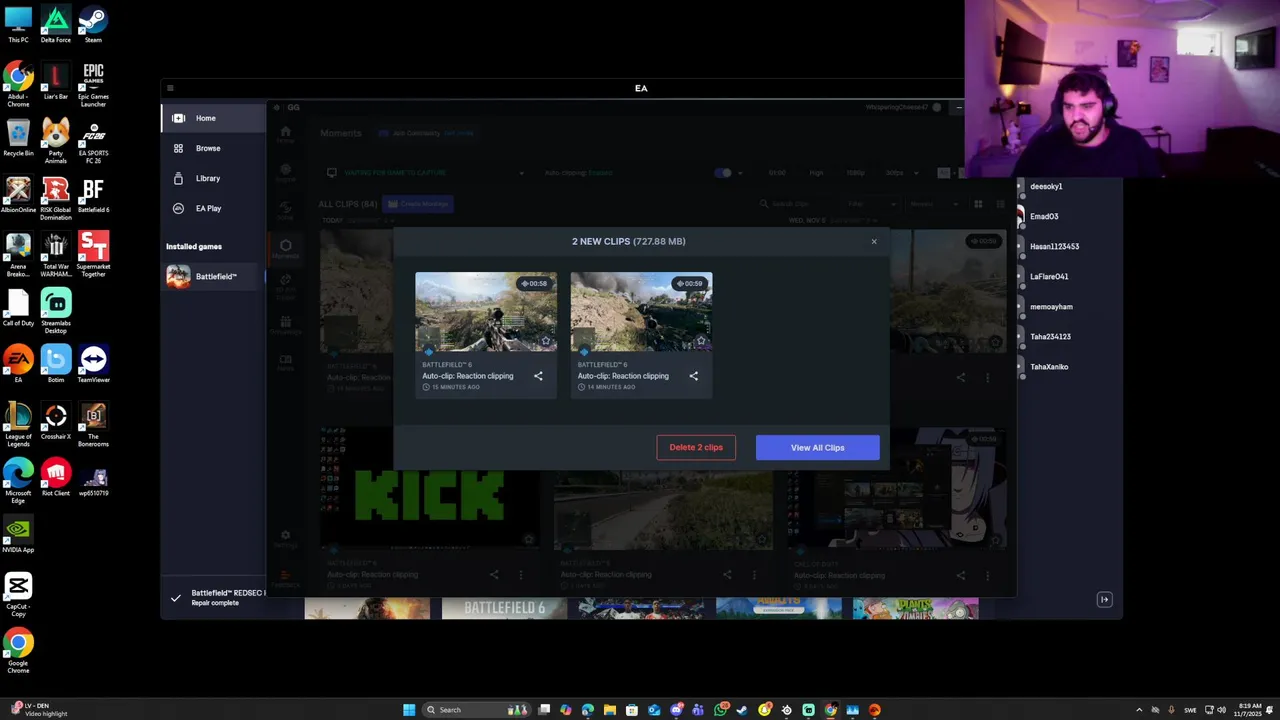This screenshot has width=1280, height=720.
Task: Open Library in the EA app sidebar
Action: [x=213, y=178]
